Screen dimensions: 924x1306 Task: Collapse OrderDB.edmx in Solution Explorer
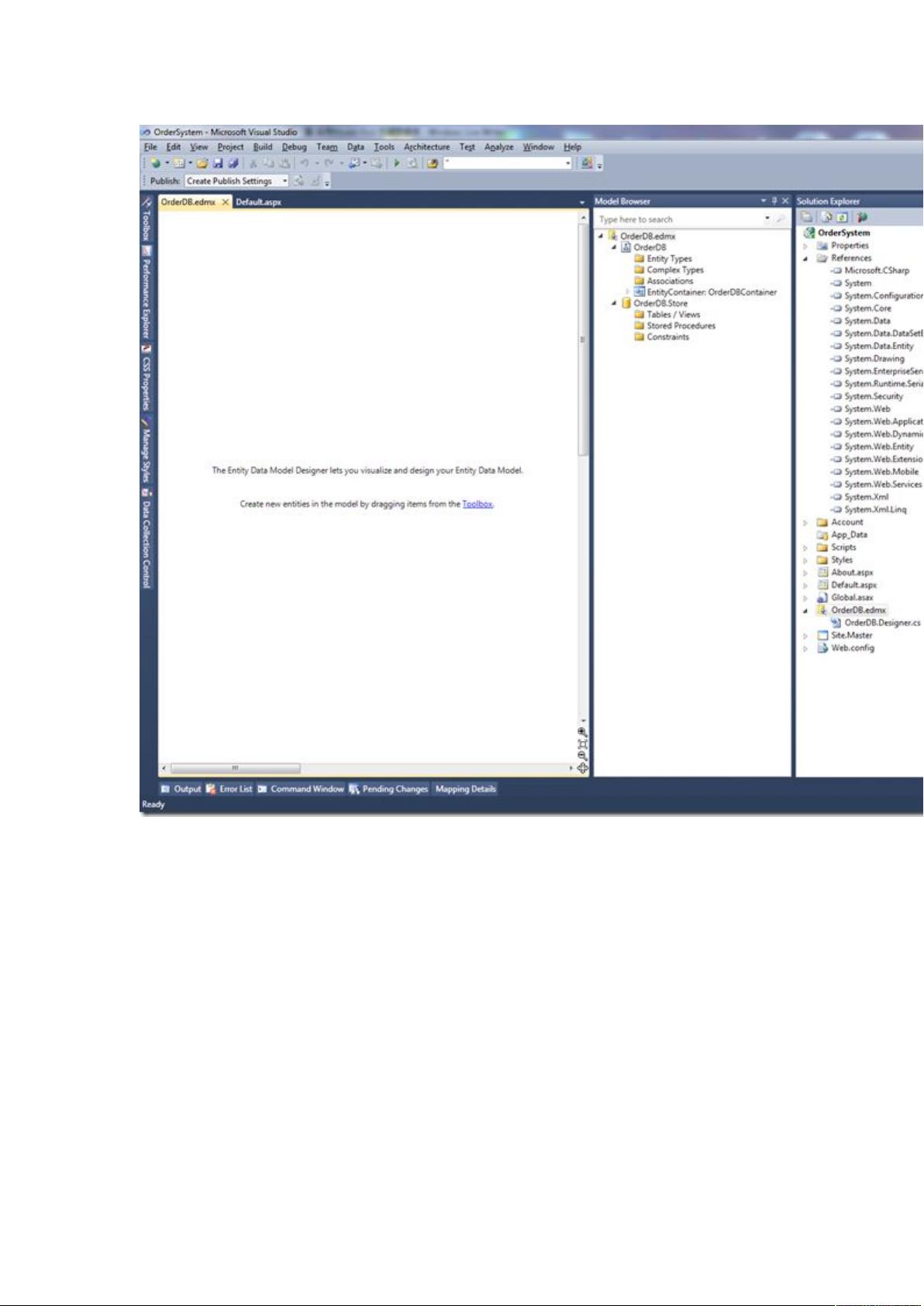pyautogui.click(x=805, y=611)
